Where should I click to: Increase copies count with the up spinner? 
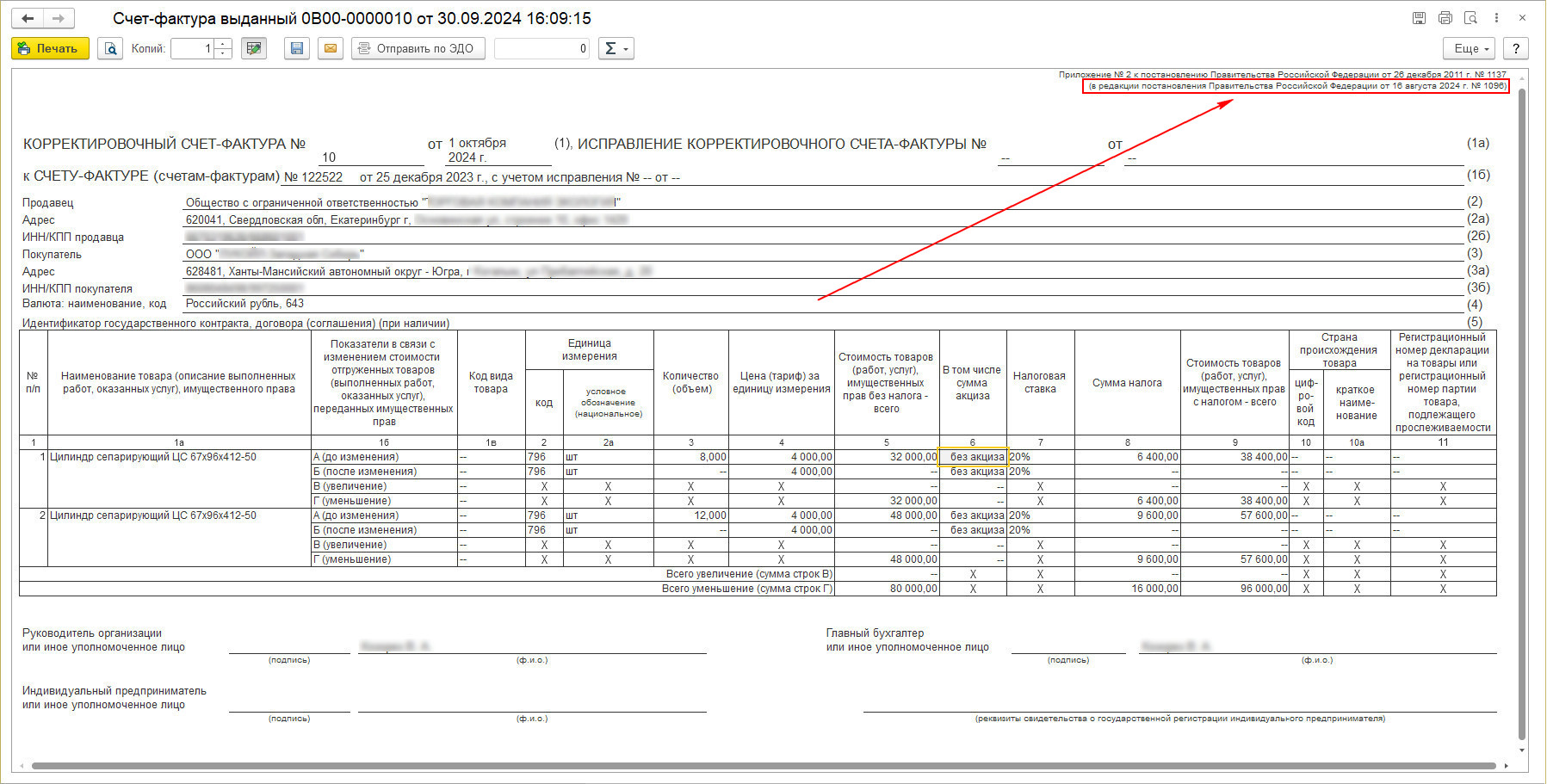tap(223, 44)
